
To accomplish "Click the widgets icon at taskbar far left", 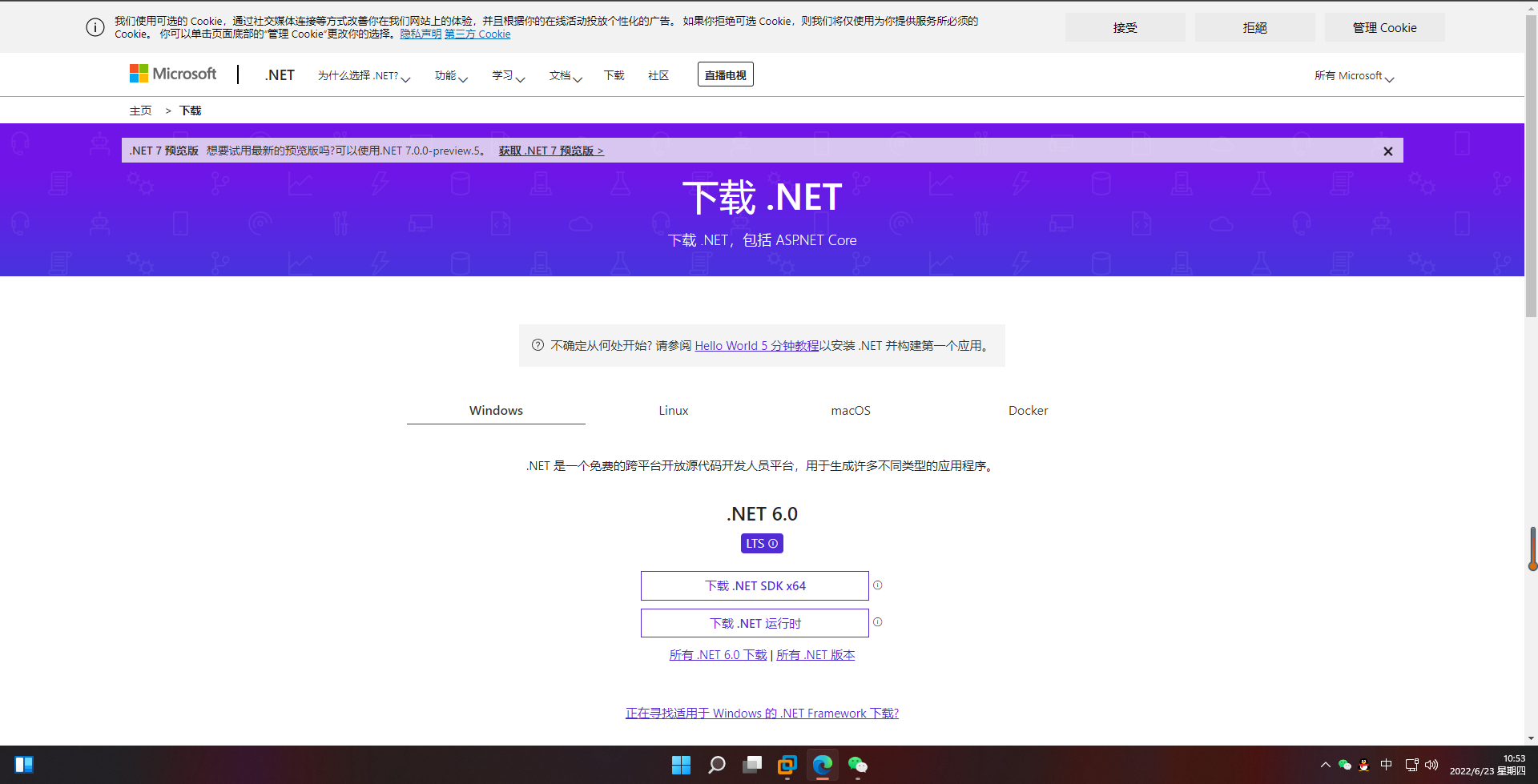I will (x=24, y=765).
